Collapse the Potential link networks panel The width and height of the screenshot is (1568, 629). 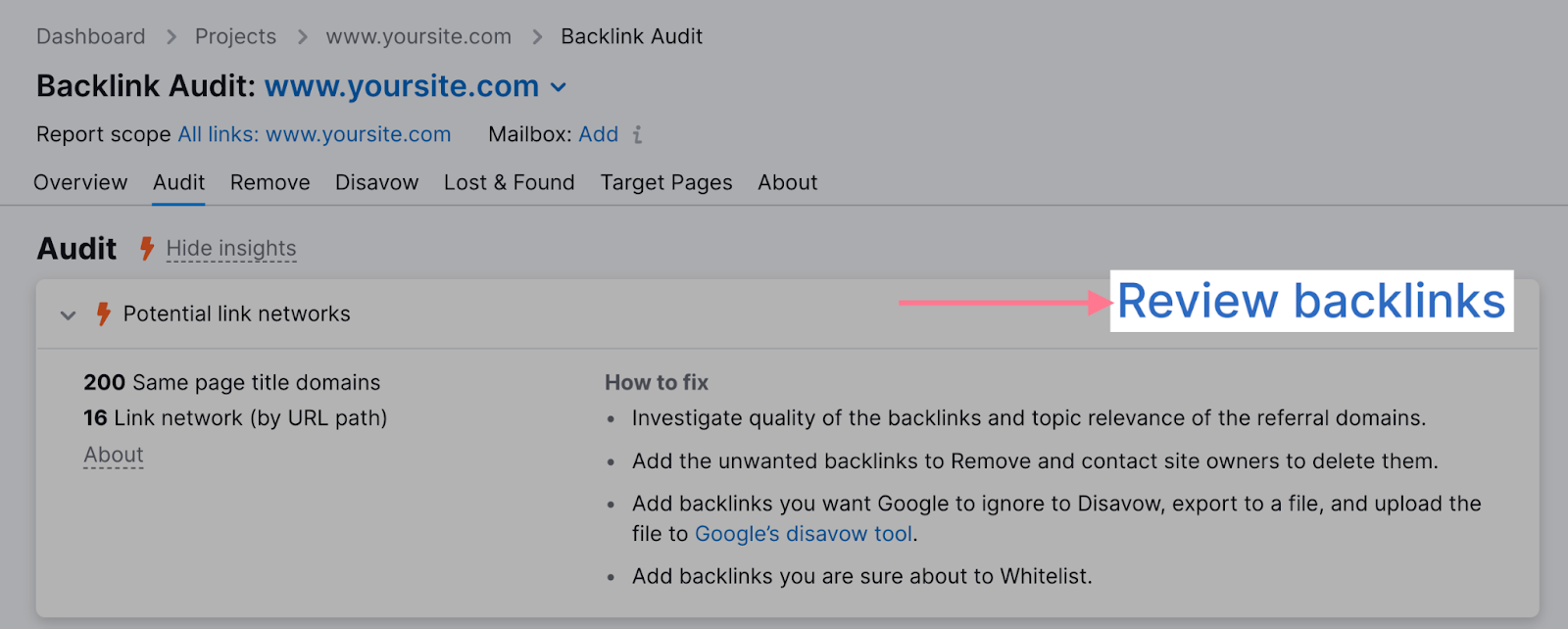click(x=68, y=315)
